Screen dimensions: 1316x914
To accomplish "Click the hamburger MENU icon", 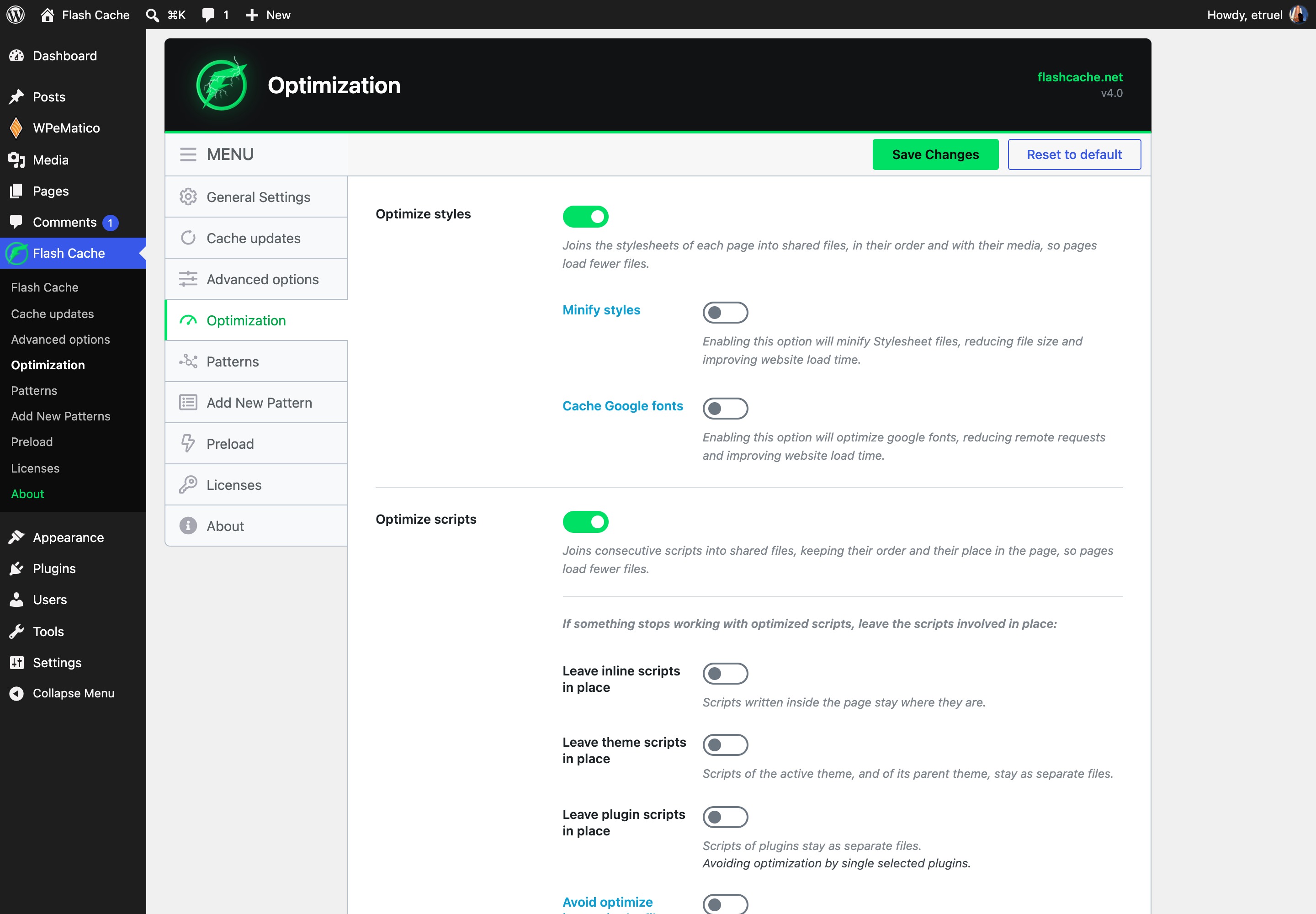I will coord(188,154).
